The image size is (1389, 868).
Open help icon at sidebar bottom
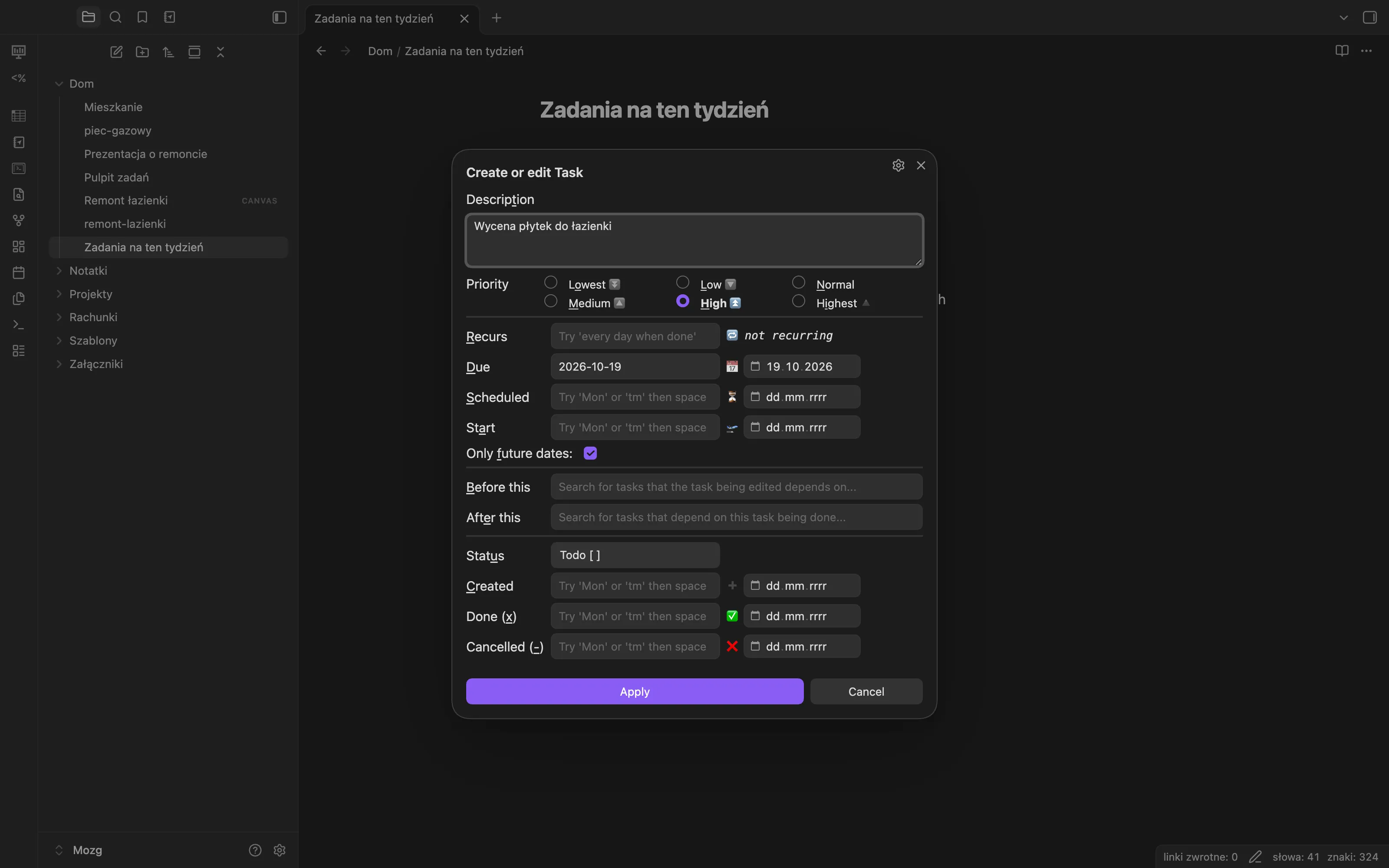255,850
